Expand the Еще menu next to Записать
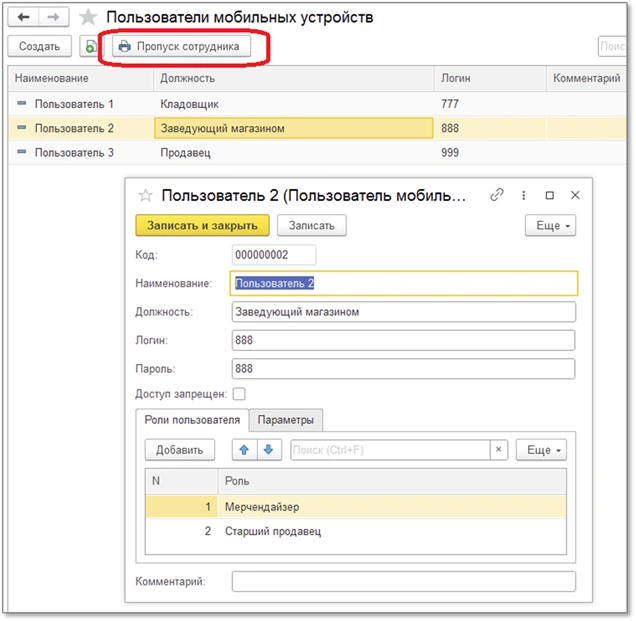The image size is (636, 621). point(550,226)
